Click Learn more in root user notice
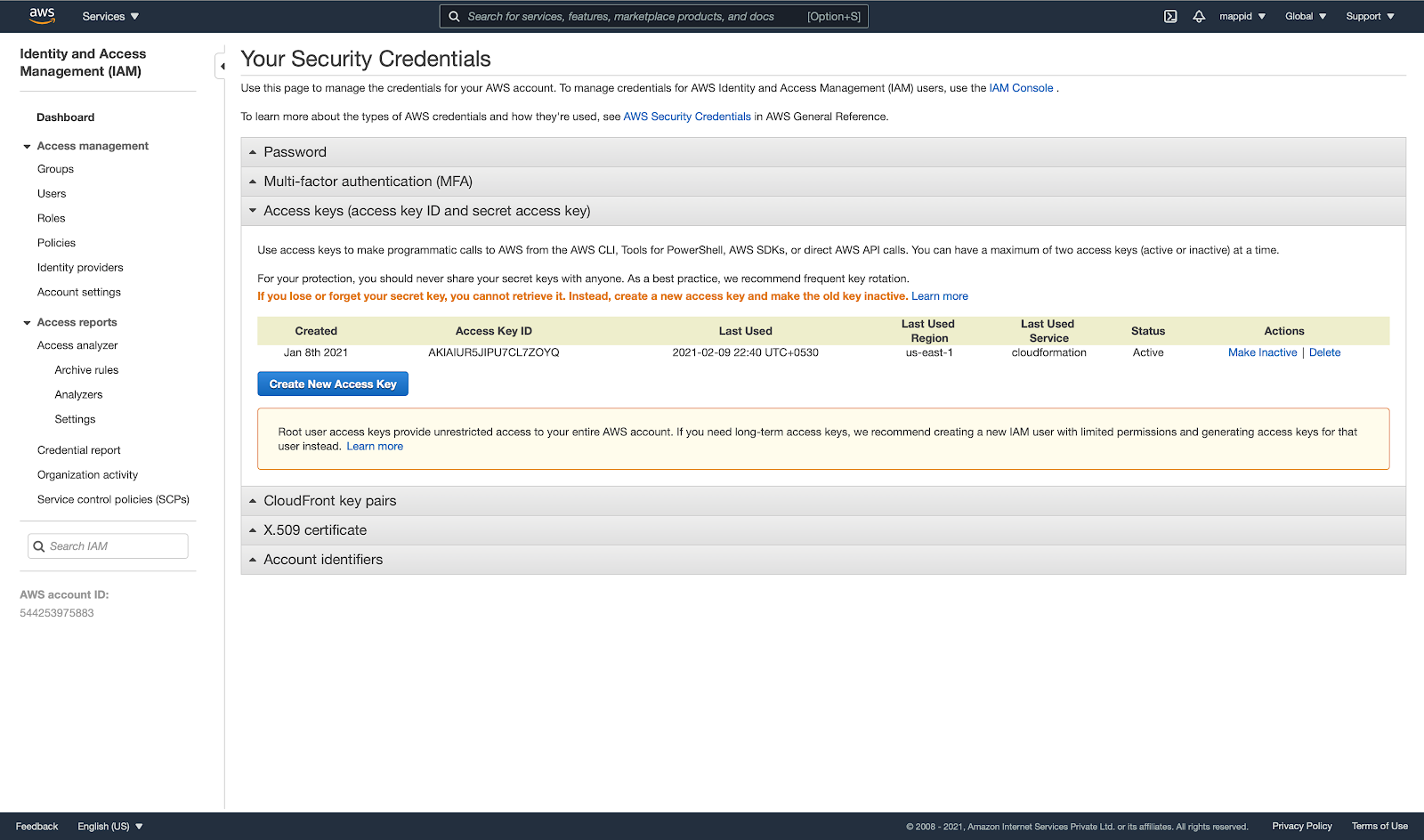Image resolution: width=1424 pixels, height=840 pixels. point(375,447)
